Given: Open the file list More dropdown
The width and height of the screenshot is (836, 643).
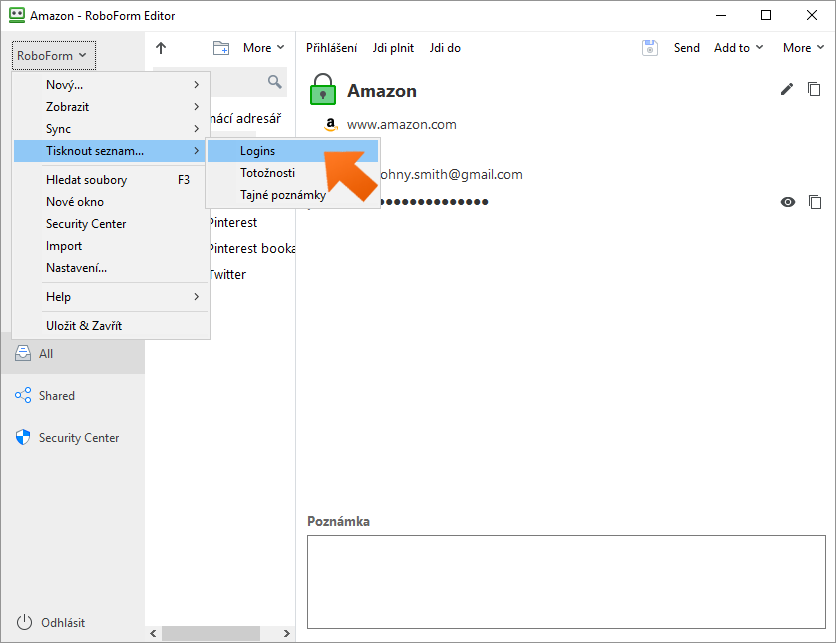Looking at the screenshot, I should click(263, 48).
